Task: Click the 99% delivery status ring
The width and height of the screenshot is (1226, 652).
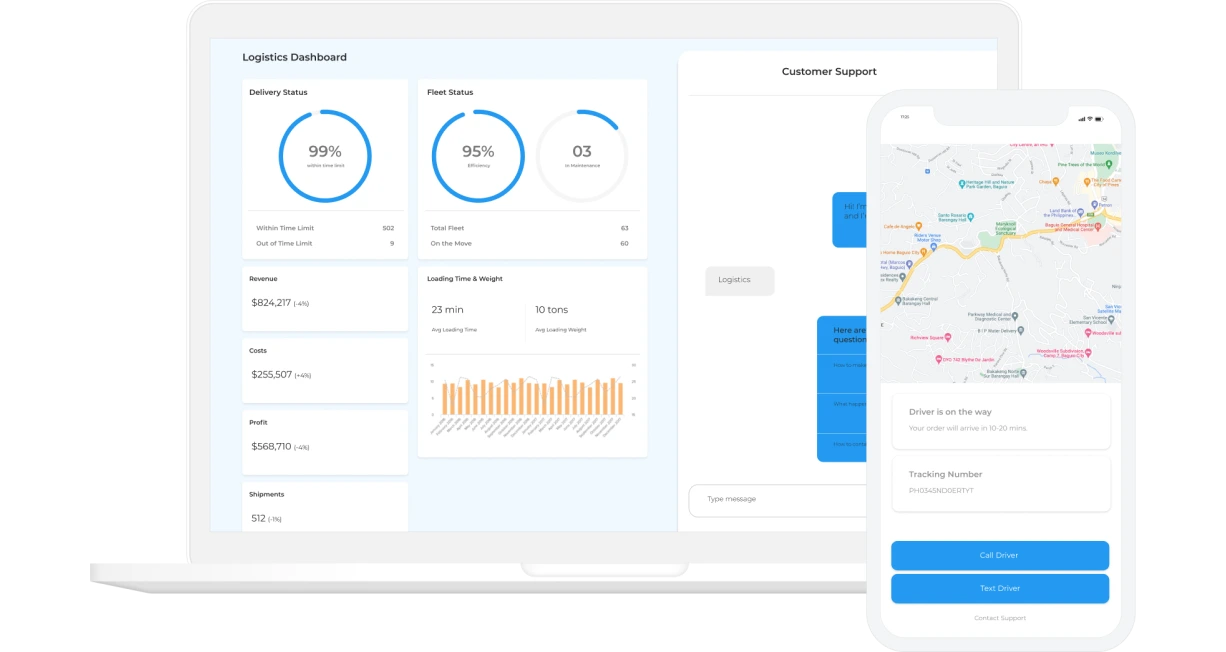Action: [324, 156]
